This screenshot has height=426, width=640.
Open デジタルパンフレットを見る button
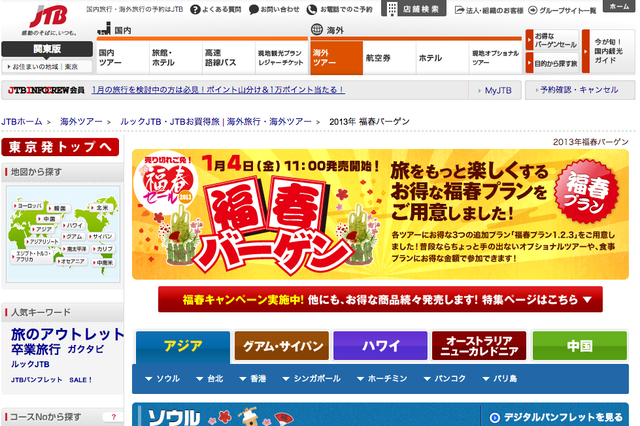pyautogui.click(x=556, y=417)
